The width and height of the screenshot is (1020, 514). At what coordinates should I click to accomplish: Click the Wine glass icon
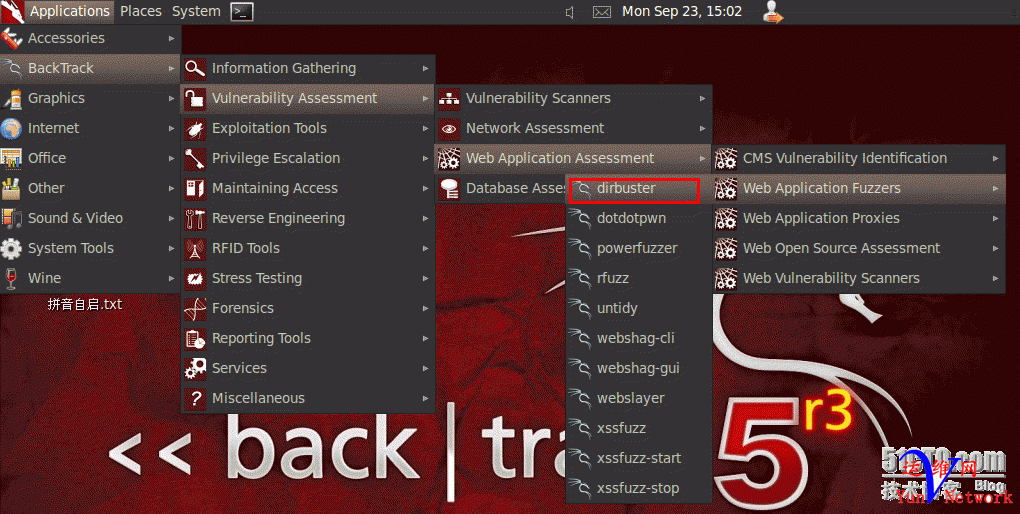point(11,278)
